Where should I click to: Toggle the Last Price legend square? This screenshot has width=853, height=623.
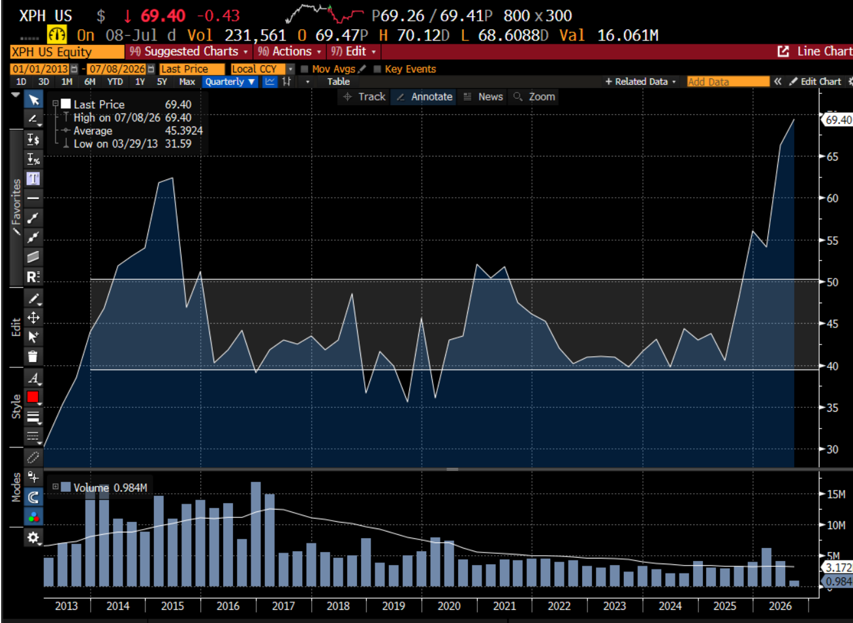(x=66, y=104)
